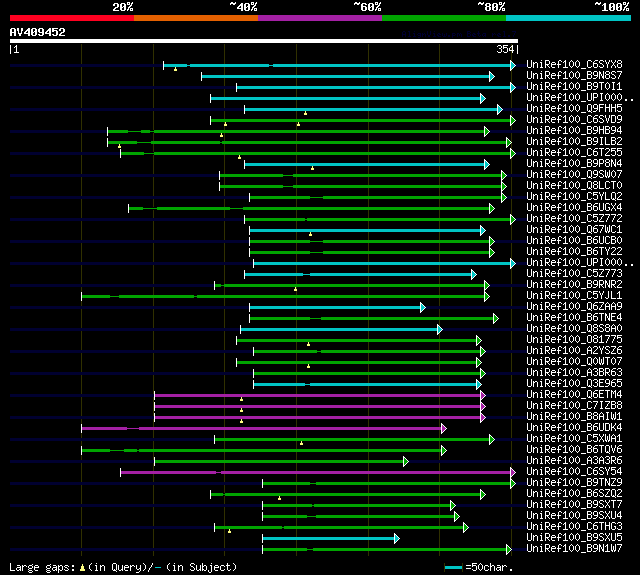
Task: Open hit UniRef100_B6UDK4
Action: click(x=574, y=428)
